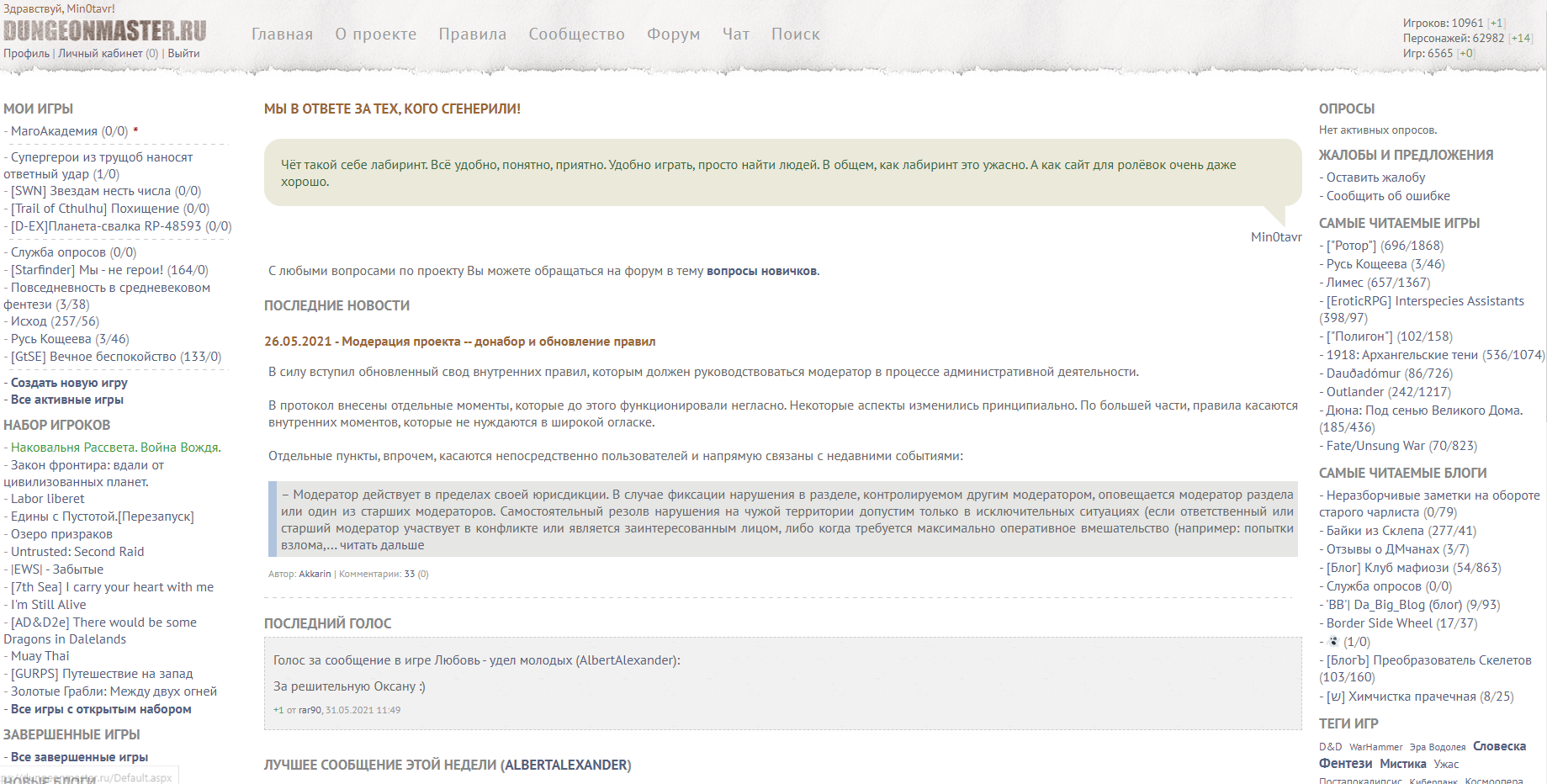Screen dimensions: 1547x784
Task: Click the DUNGEONMASTER.RU logo
Action: (105, 31)
